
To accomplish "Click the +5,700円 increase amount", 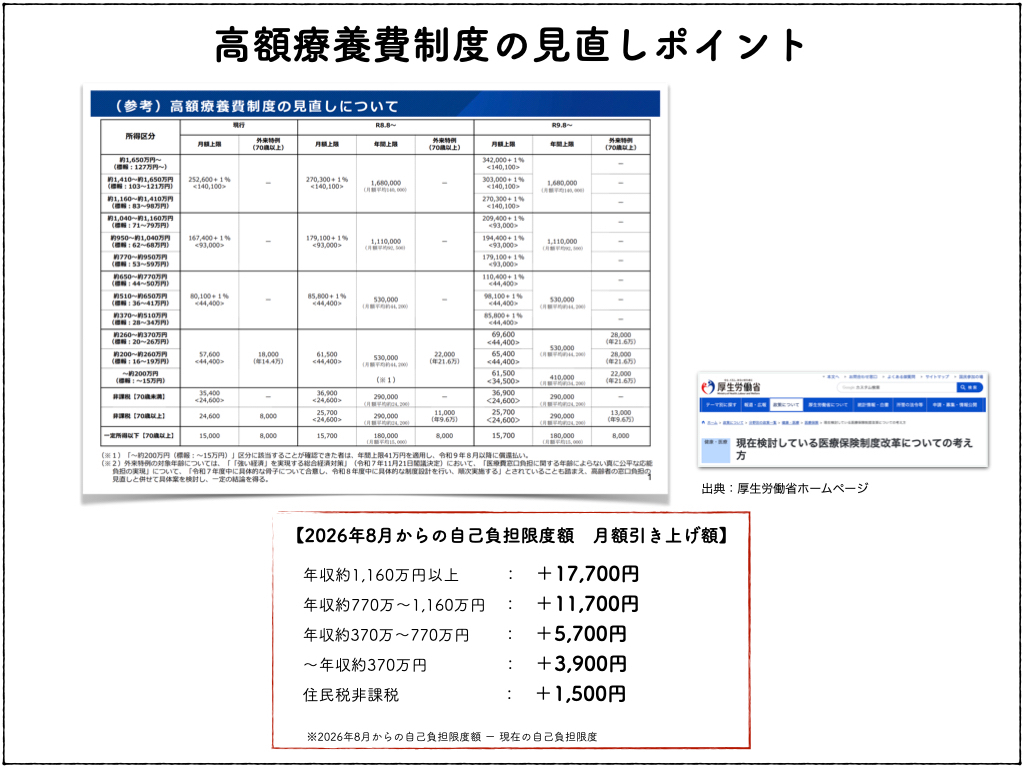I will [x=581, y=634].
